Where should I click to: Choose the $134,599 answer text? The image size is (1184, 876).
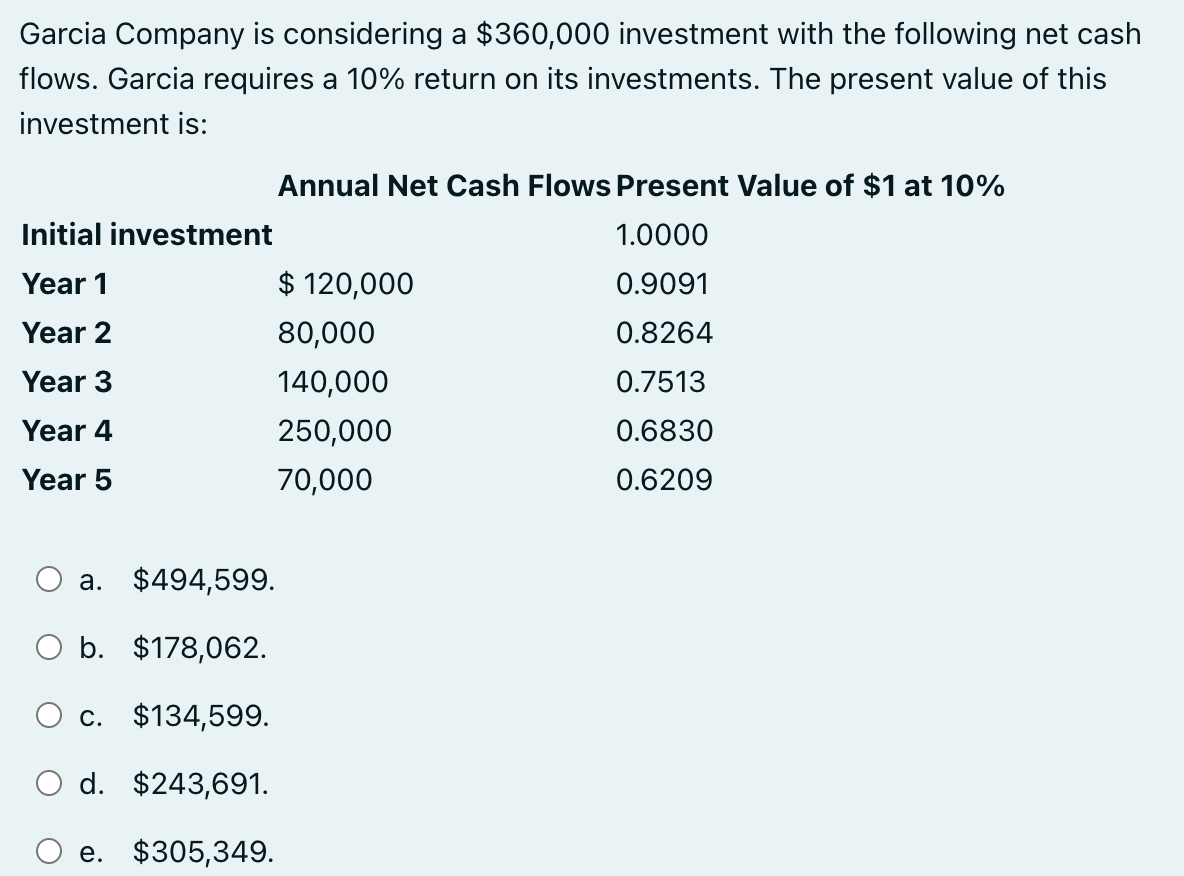pos(201,716)
